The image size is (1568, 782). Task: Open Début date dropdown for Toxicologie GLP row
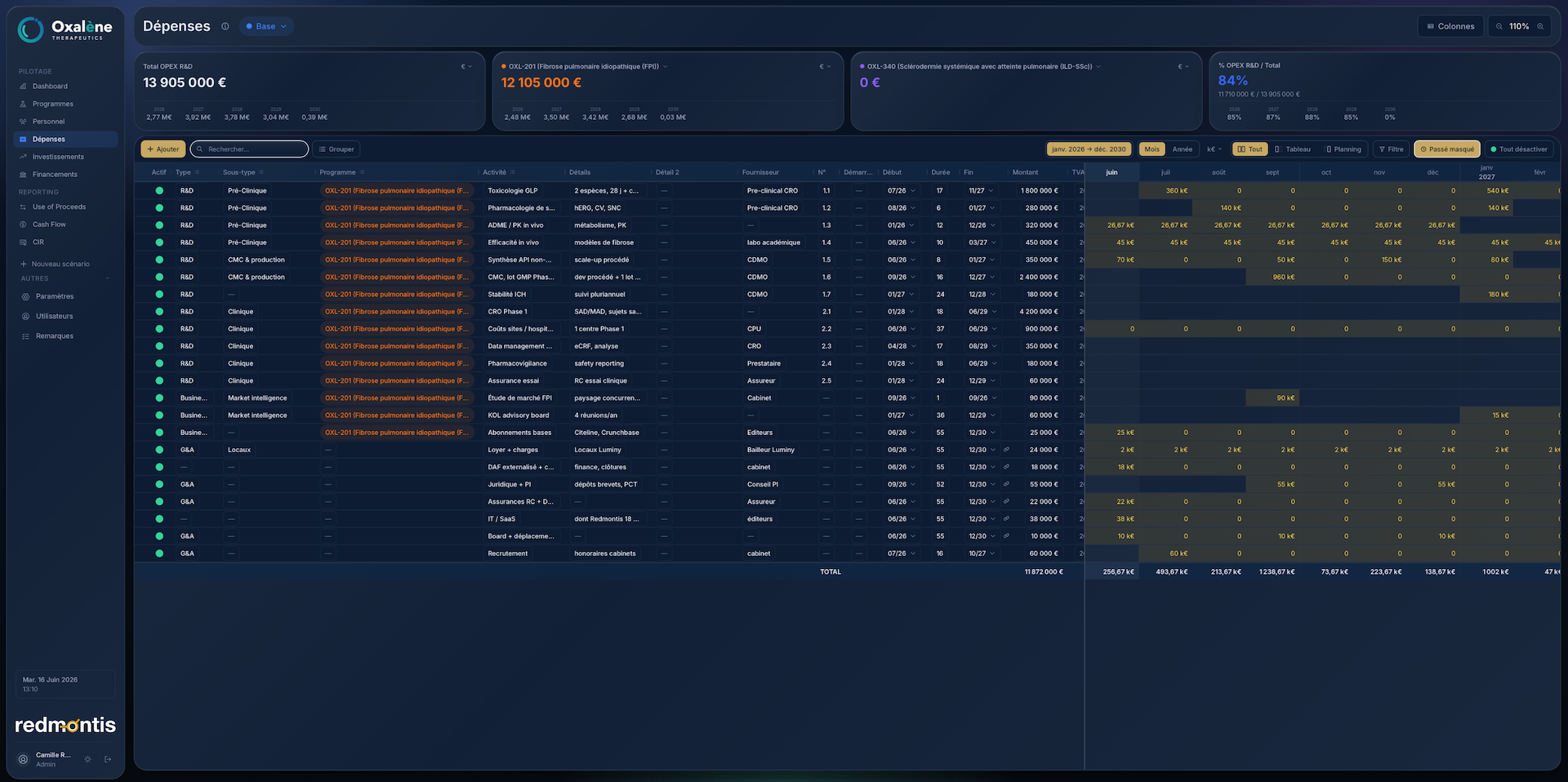(902, 191)
